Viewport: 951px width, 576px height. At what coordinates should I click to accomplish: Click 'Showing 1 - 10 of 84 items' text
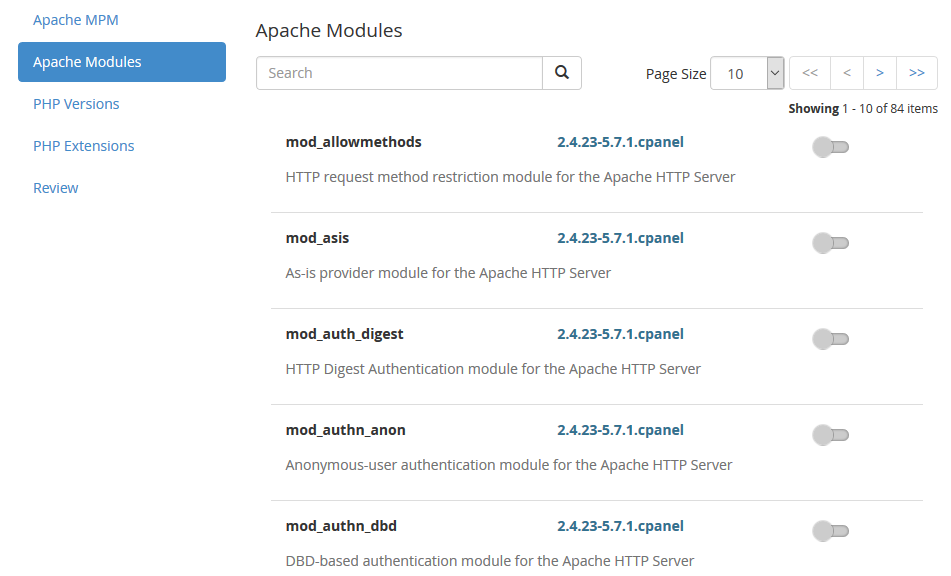point(863,109)
